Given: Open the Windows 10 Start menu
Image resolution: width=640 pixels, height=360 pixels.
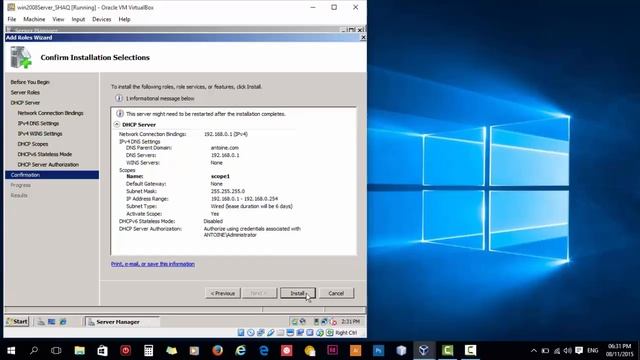Looking at the screenshot, I should click(x=11, y=350).
